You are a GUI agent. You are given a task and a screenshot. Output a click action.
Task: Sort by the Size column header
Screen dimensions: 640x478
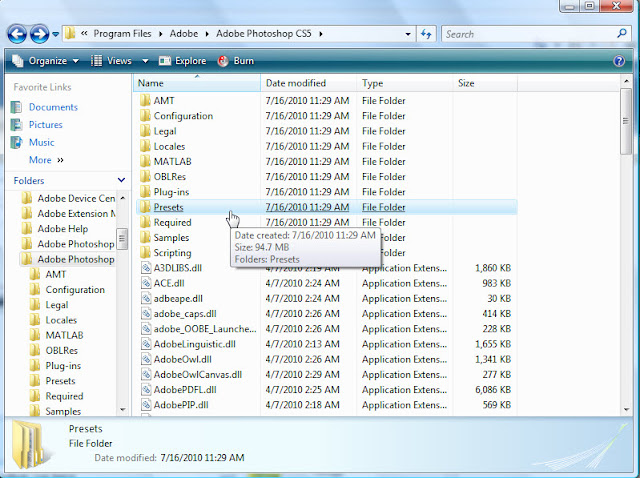pyautogui.click(x=485, y=83)
